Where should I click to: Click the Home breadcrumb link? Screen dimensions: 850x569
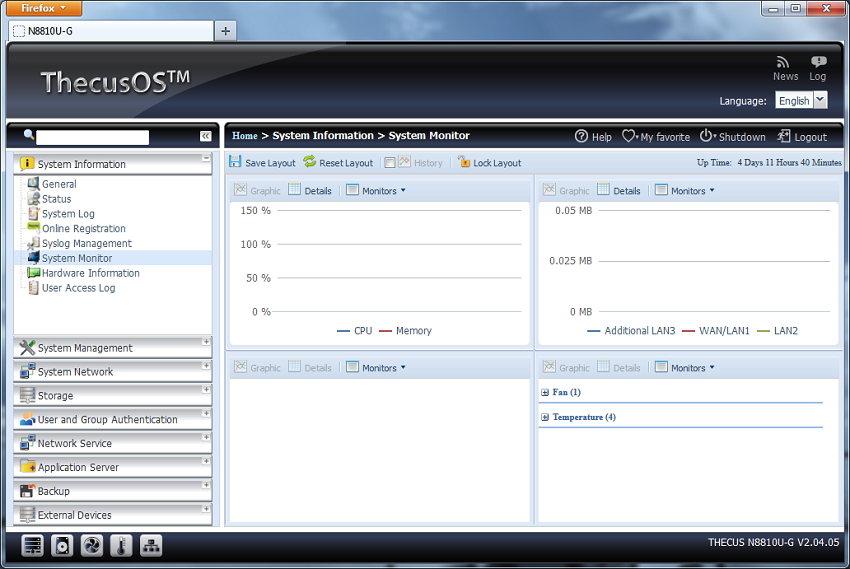click(244, 135)
